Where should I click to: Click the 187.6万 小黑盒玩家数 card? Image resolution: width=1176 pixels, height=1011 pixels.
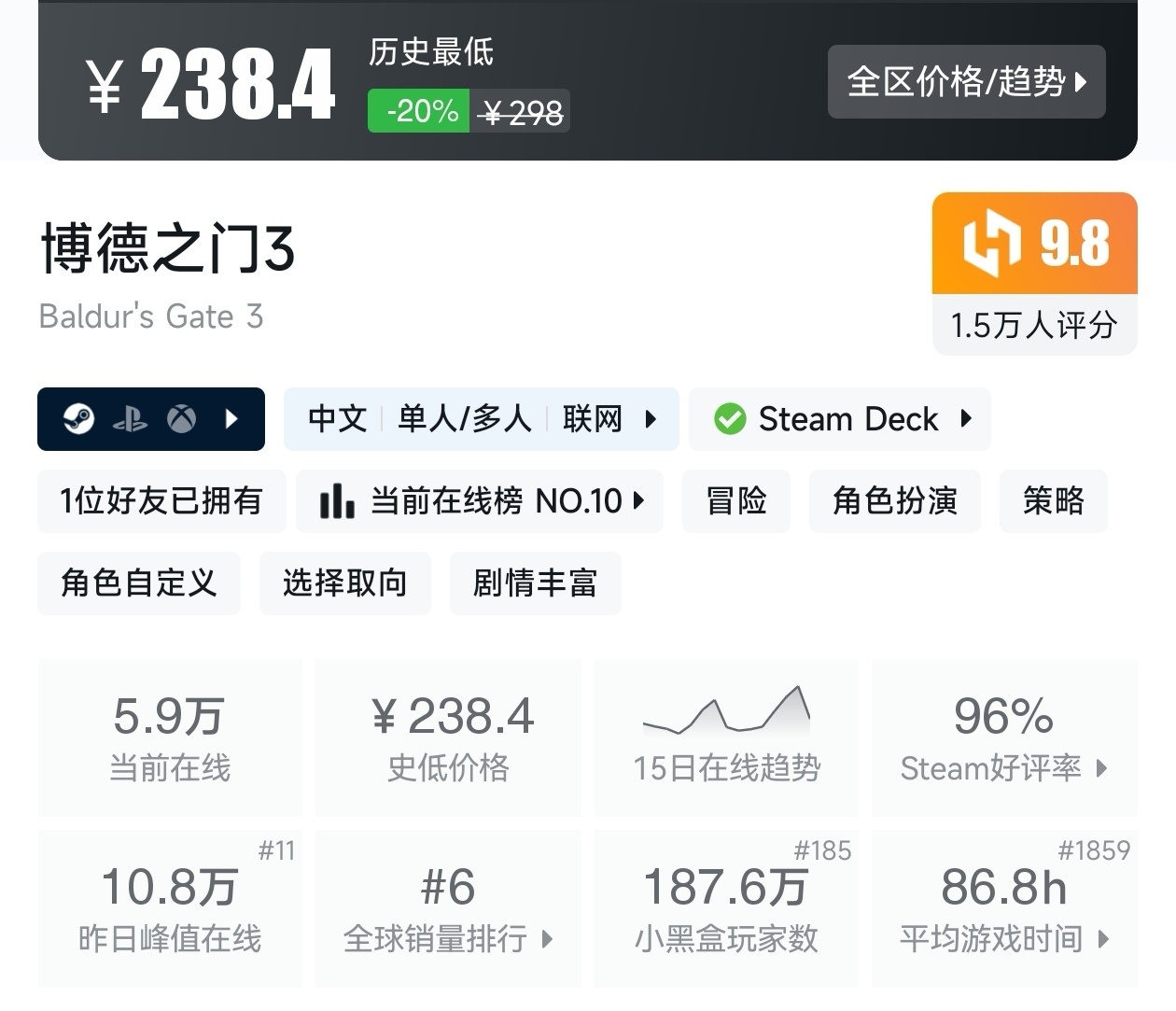pos(726,908)
